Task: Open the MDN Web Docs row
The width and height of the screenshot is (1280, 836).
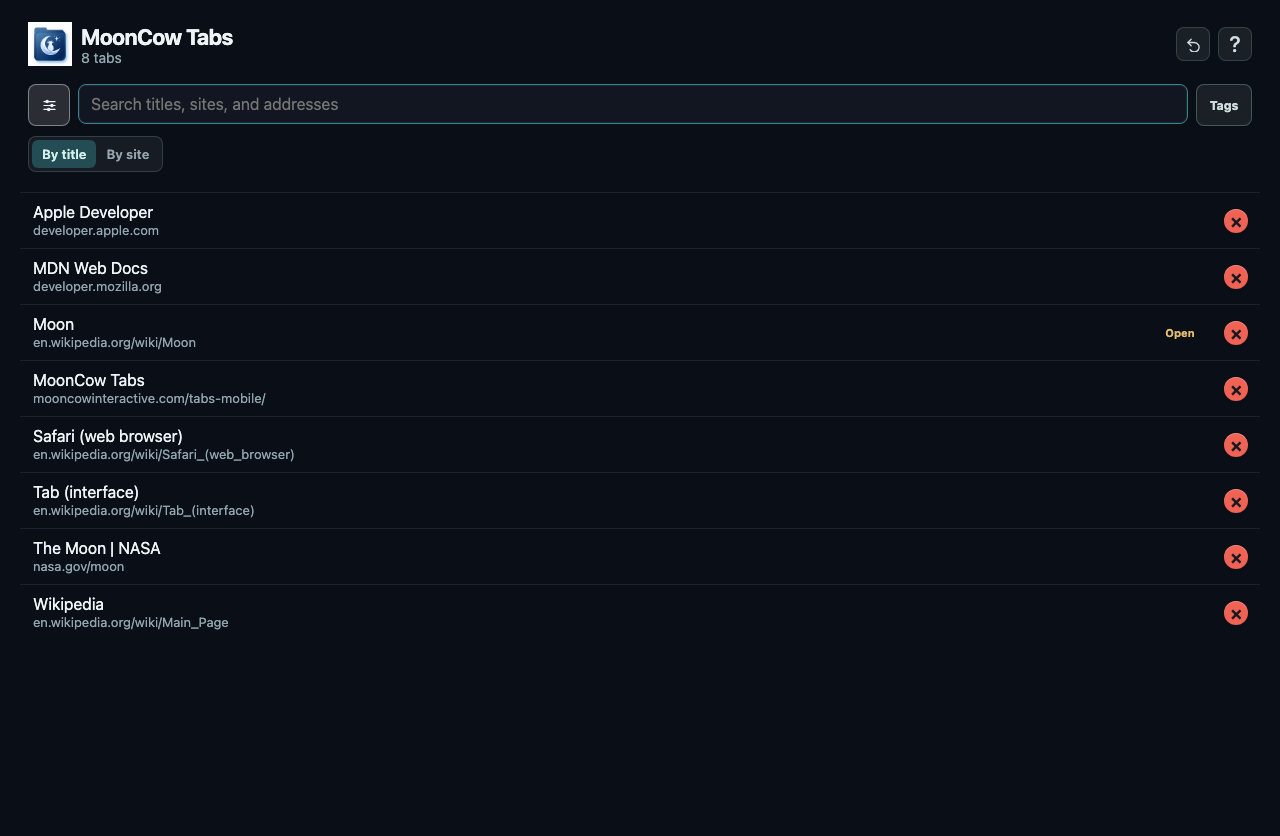Action: (x=640, y=277)
